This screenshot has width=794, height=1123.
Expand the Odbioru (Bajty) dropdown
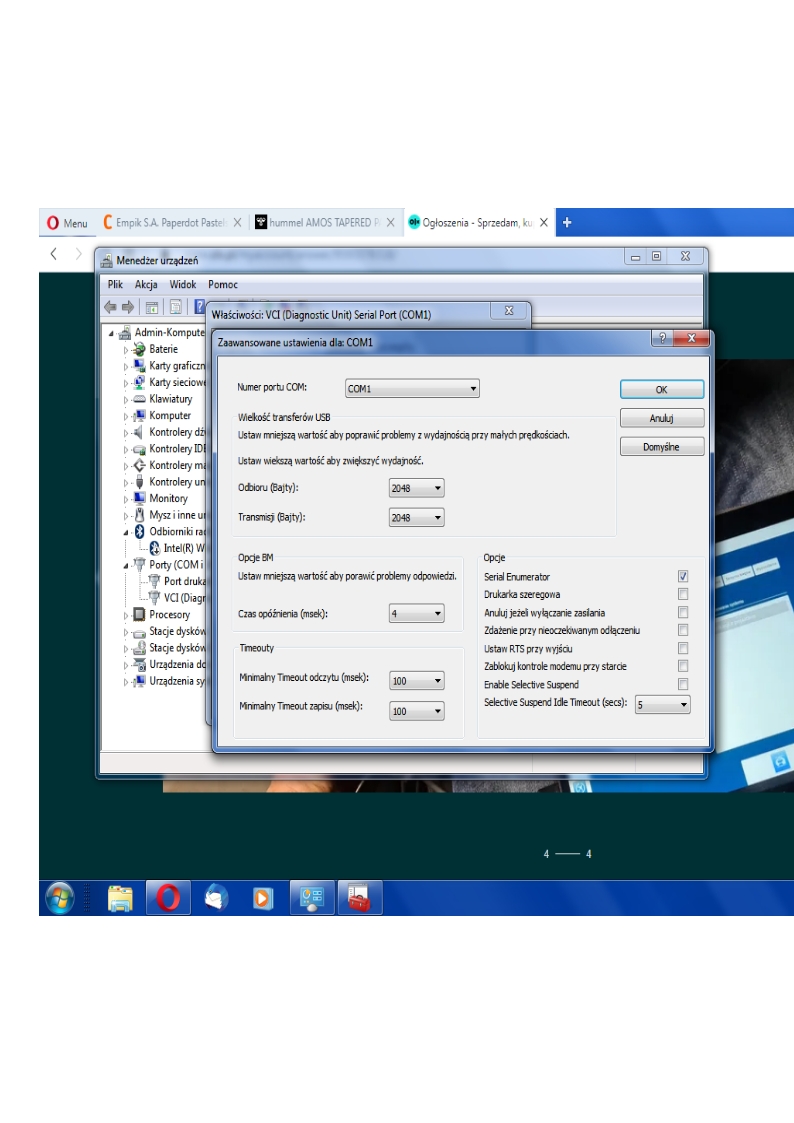tap(416, 488)
